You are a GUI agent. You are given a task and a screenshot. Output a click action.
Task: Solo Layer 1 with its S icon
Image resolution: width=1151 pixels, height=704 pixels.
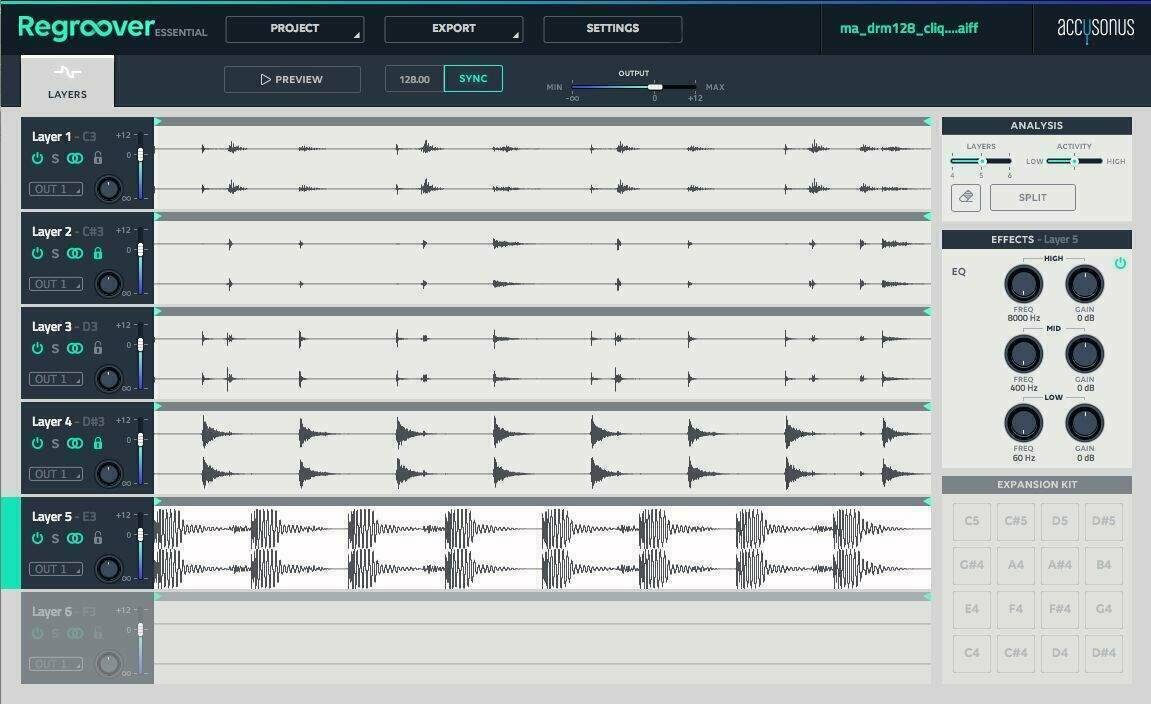click(57, 157)
